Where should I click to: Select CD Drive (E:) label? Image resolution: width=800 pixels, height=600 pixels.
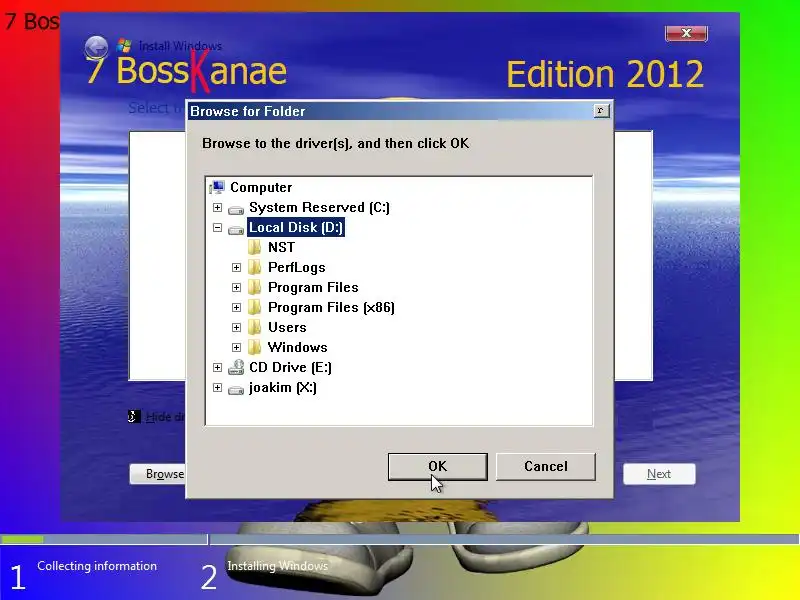click(290, 367)
